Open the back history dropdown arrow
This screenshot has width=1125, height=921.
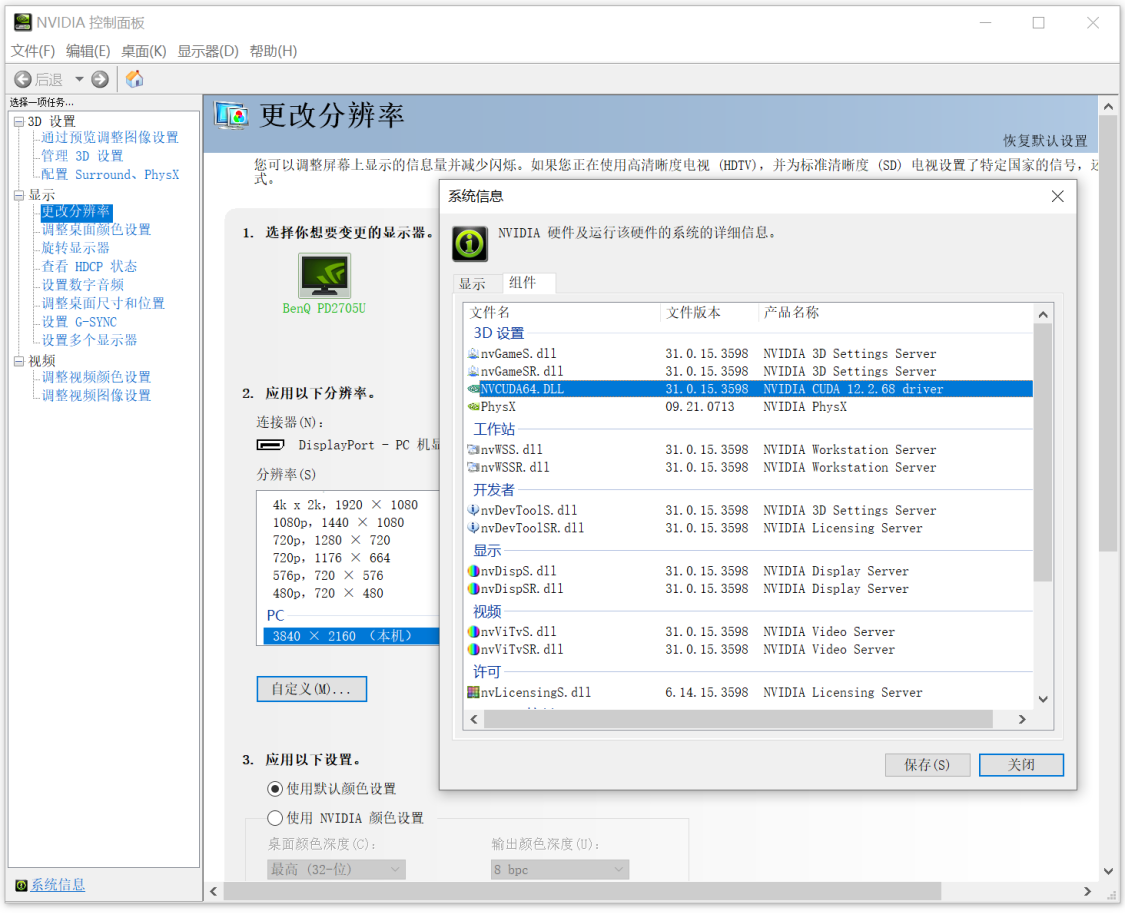click(79, 79)
